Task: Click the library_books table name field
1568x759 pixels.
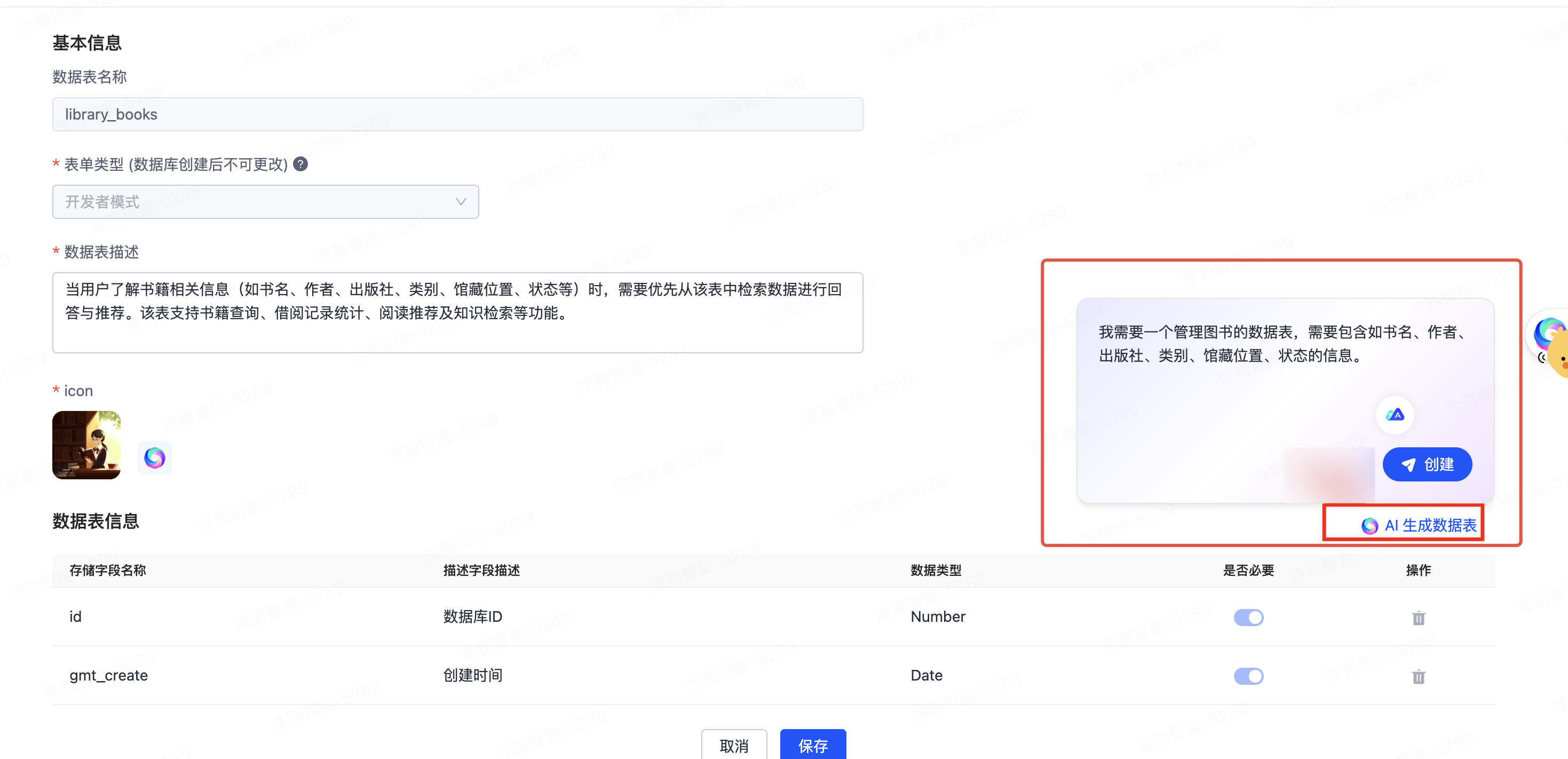Action: [457, 114]
